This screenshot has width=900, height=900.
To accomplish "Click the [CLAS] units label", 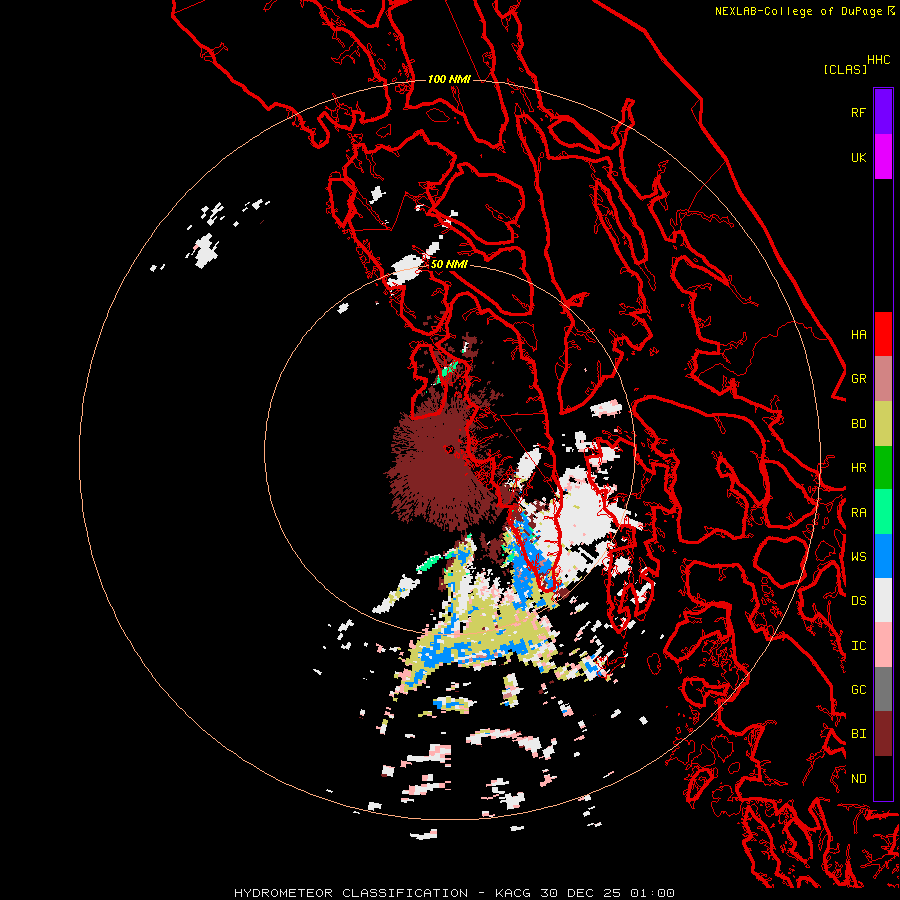I will (x=845, y=70).
